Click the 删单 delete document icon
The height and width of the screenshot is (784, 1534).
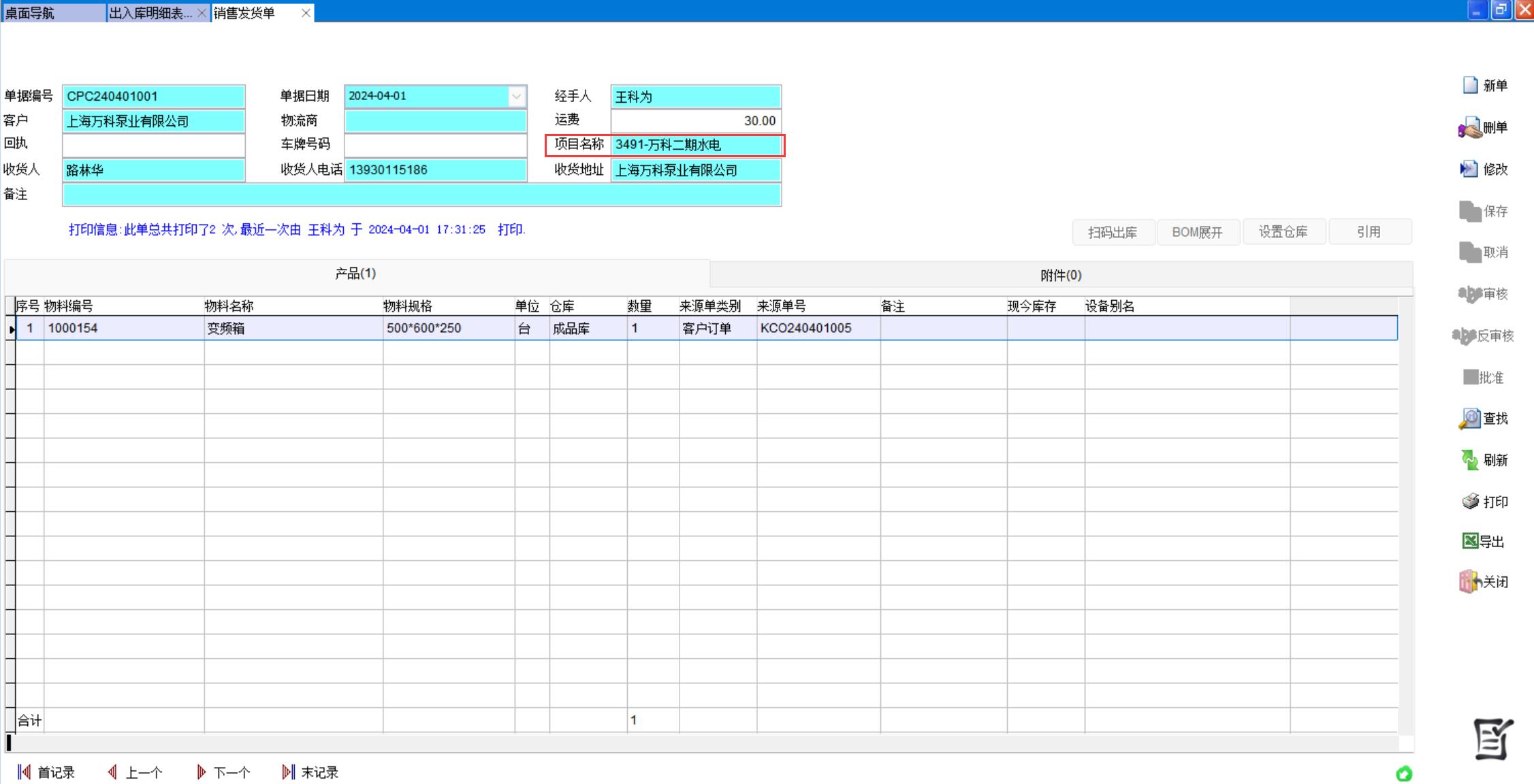point(1471,128)
